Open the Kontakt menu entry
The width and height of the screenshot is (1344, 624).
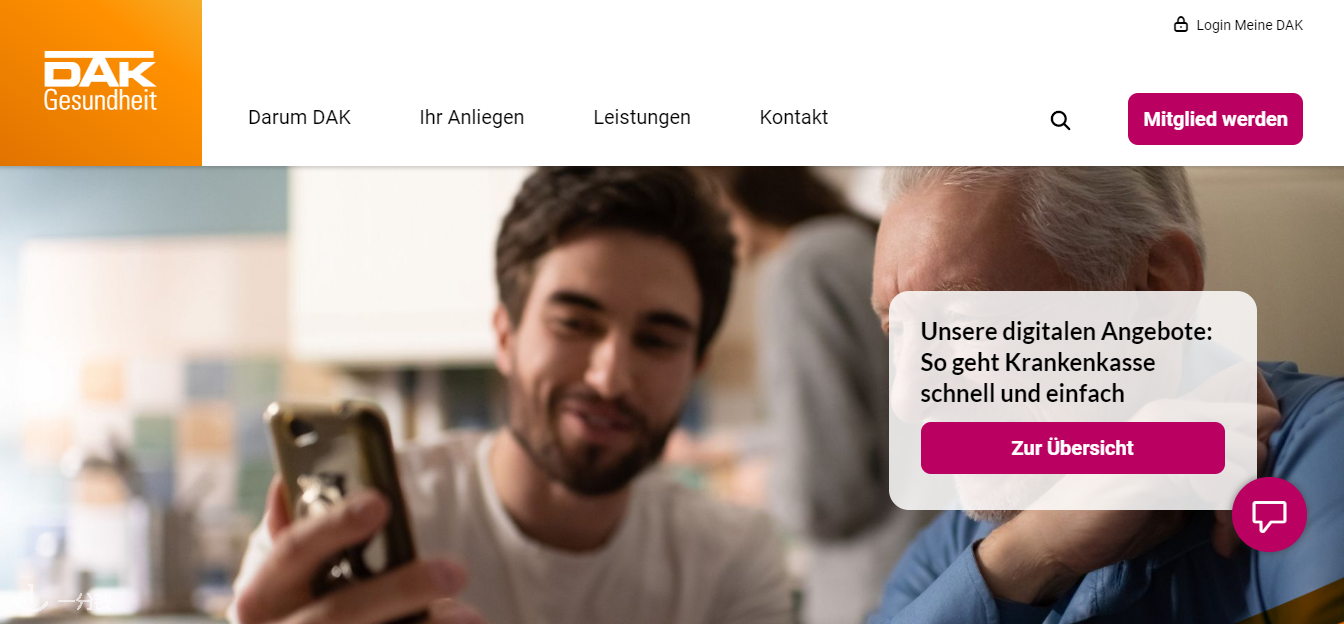pyautogui.click(x=794, y=117)
